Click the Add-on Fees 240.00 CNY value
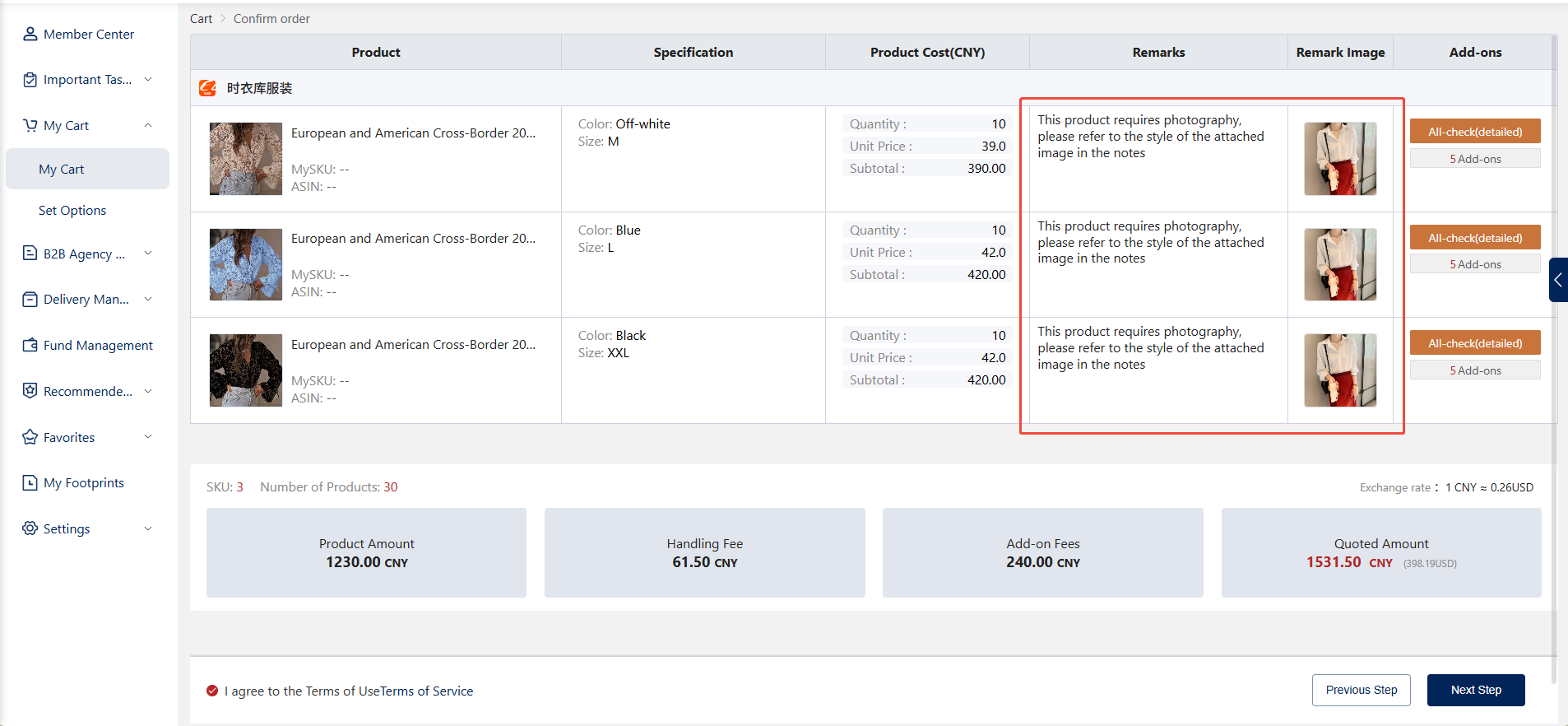The image size is (1568, 726). 1043,562
